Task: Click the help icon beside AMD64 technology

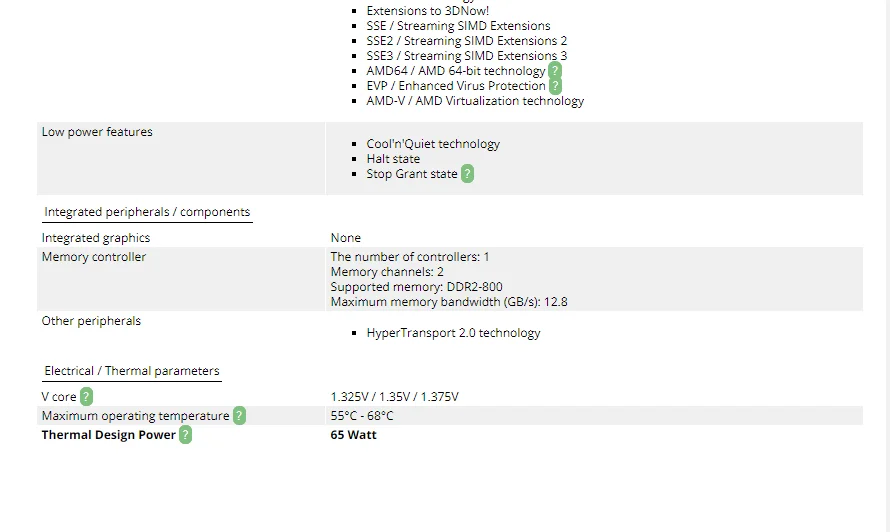Action: tap(555, 71)
